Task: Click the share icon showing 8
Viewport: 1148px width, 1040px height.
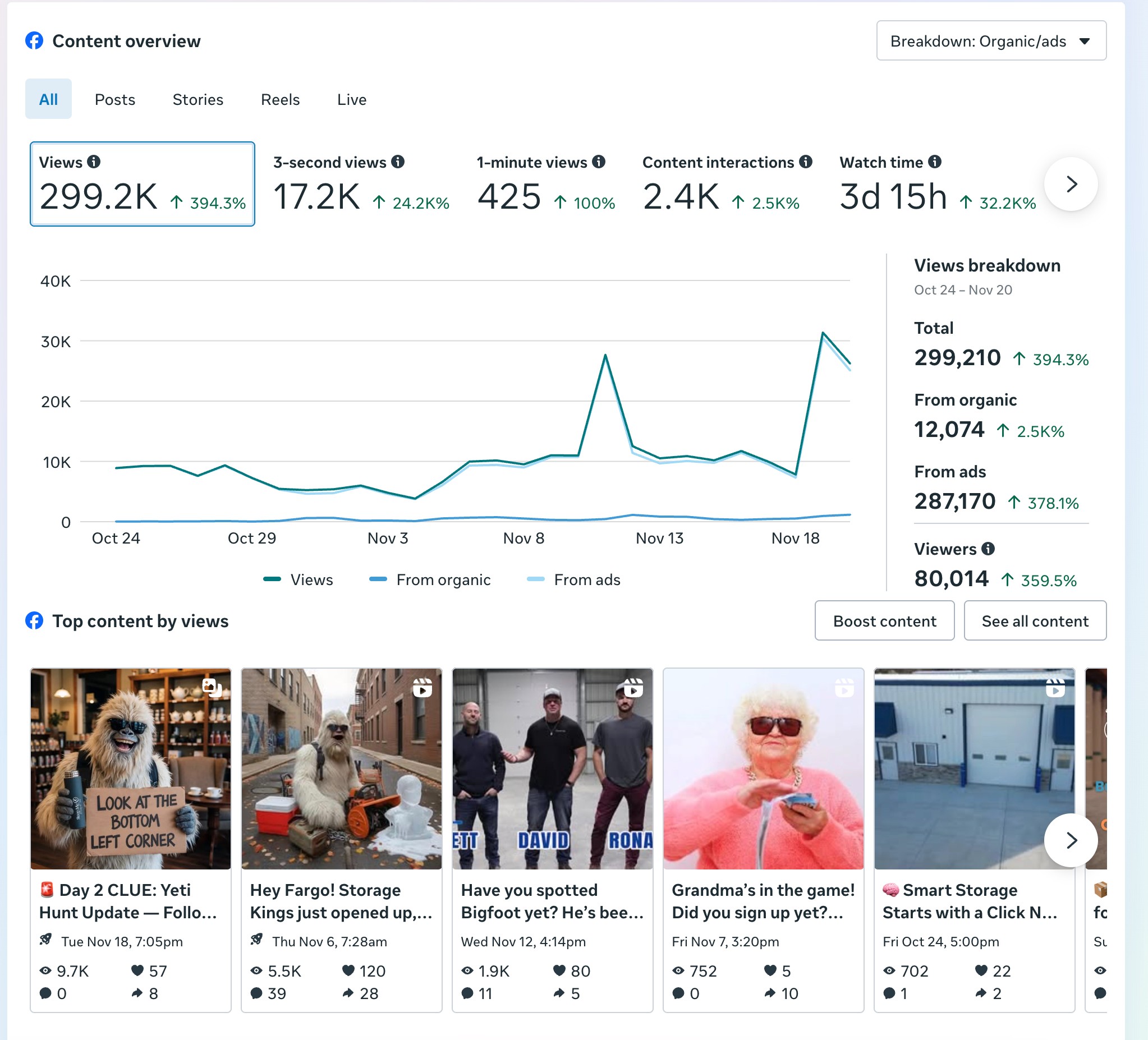Action: click(137, 993)
